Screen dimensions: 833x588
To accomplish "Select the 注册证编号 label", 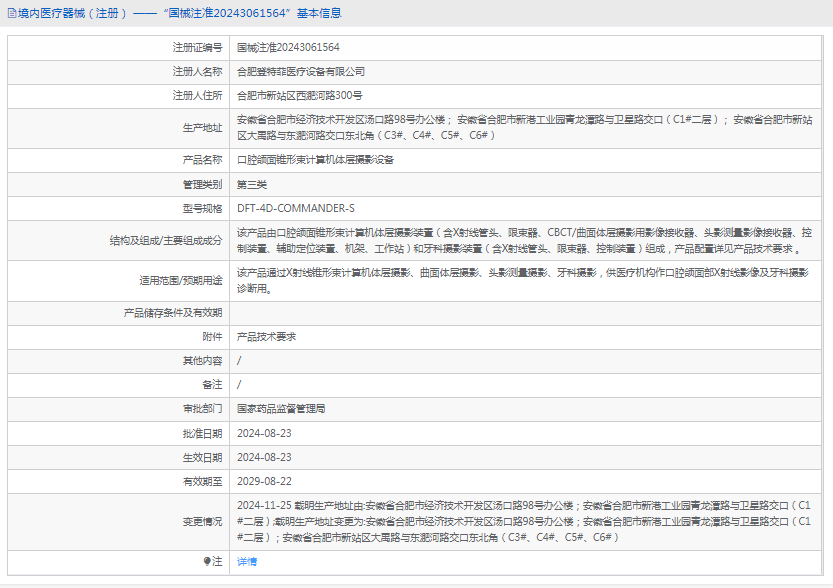I will tap(197, 48).
